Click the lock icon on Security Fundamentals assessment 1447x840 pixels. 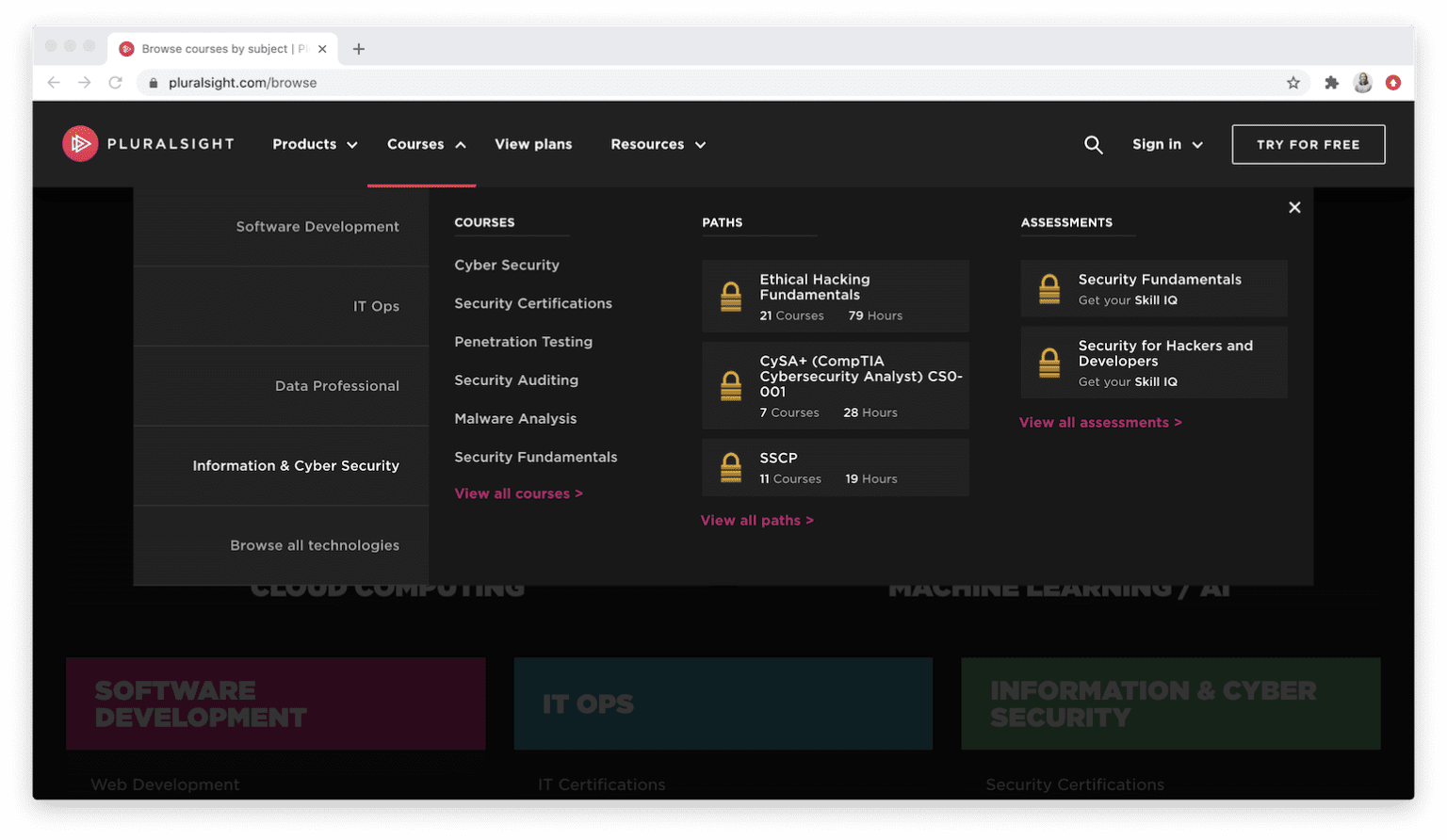click(x=1049, y=288)
